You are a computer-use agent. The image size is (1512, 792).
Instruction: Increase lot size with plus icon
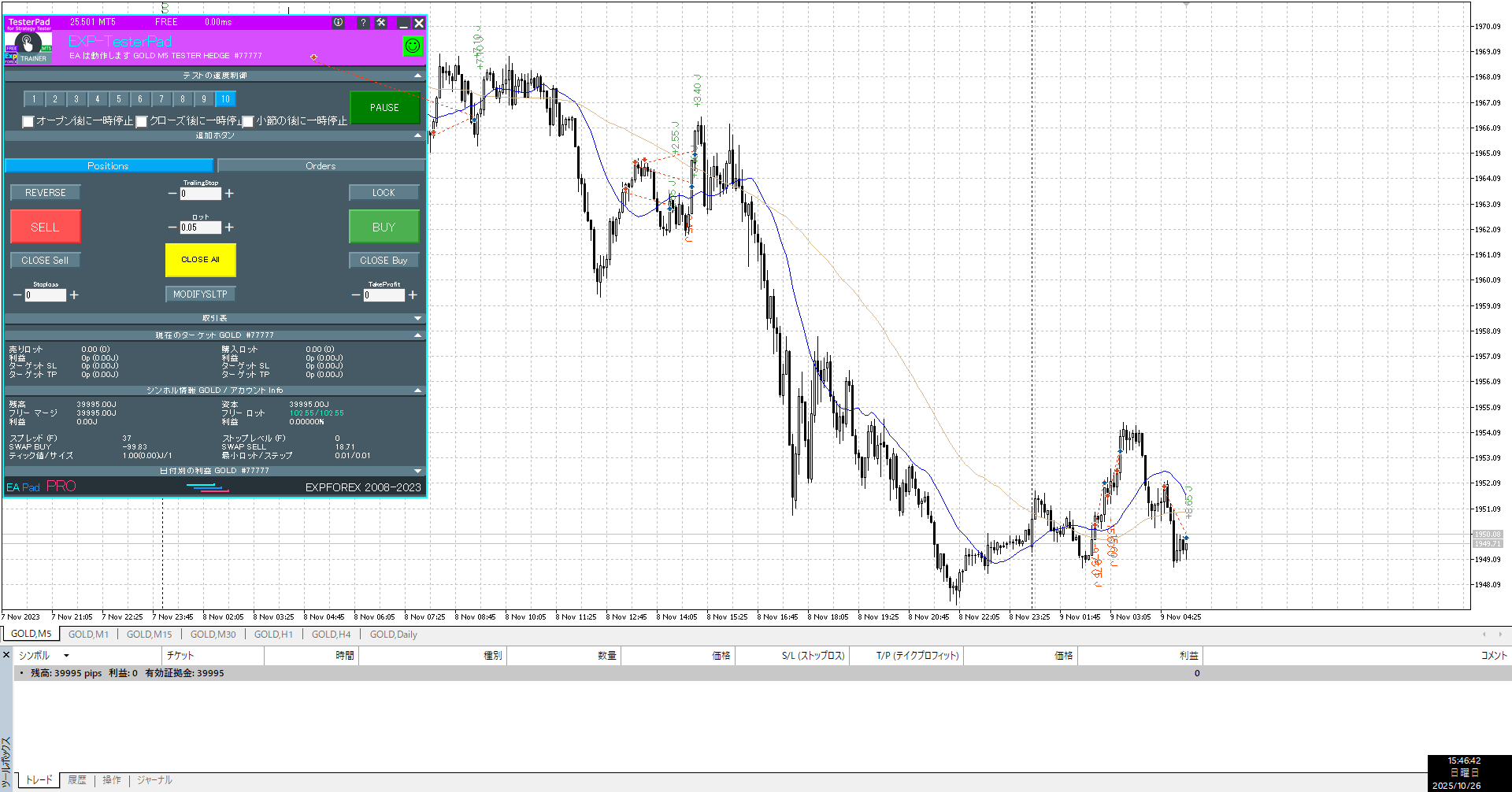[x=229, y=228]
